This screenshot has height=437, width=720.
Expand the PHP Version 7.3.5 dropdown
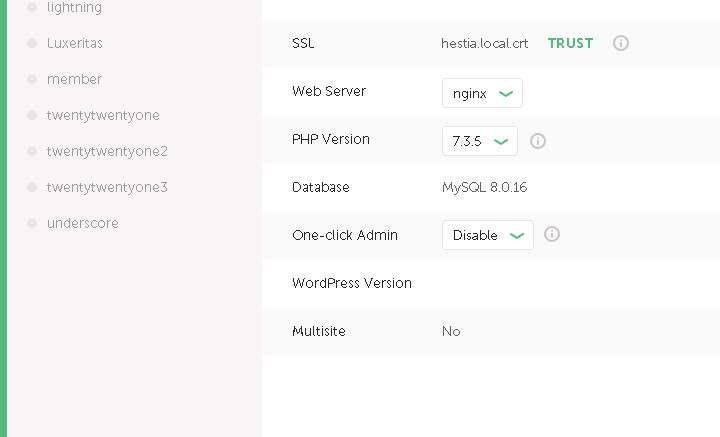click(480, 141)
